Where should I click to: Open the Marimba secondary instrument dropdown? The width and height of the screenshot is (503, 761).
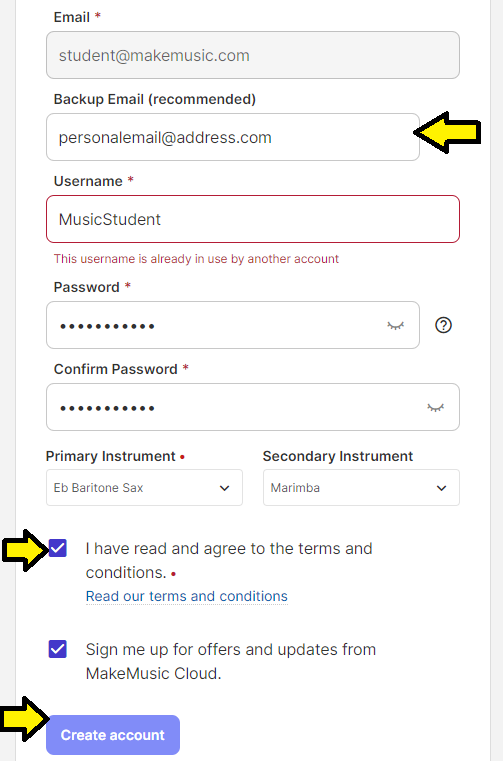pyautogui.click(x=361, y=487)
